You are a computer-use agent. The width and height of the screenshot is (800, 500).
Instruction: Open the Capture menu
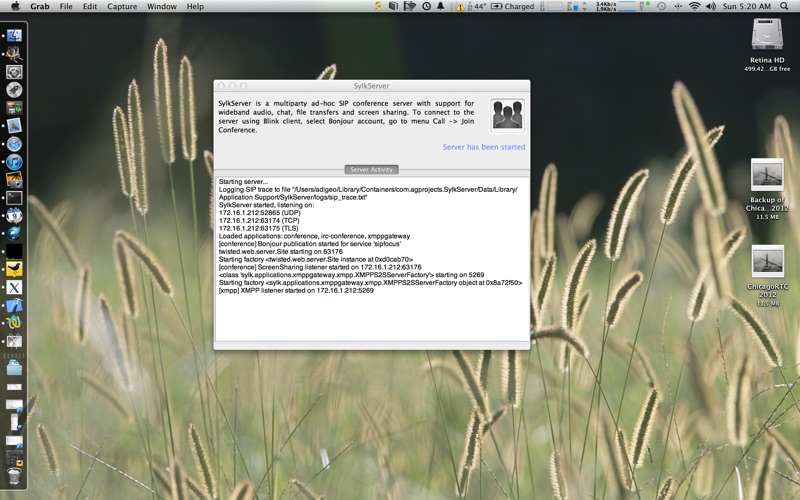(x=122, y=6)
